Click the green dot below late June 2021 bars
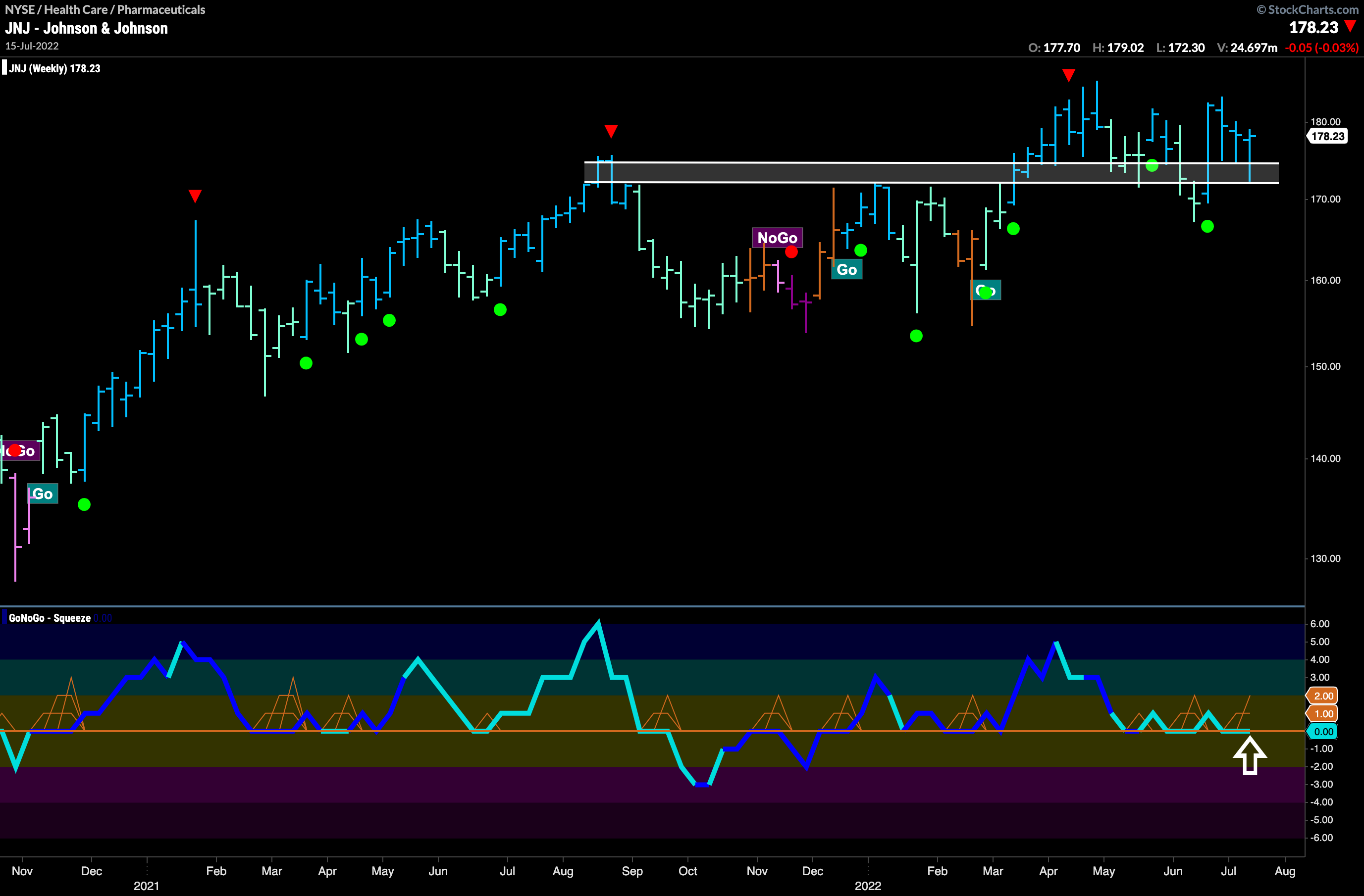The width and height of the screenshot is (1364, 896). click(500, 309)
